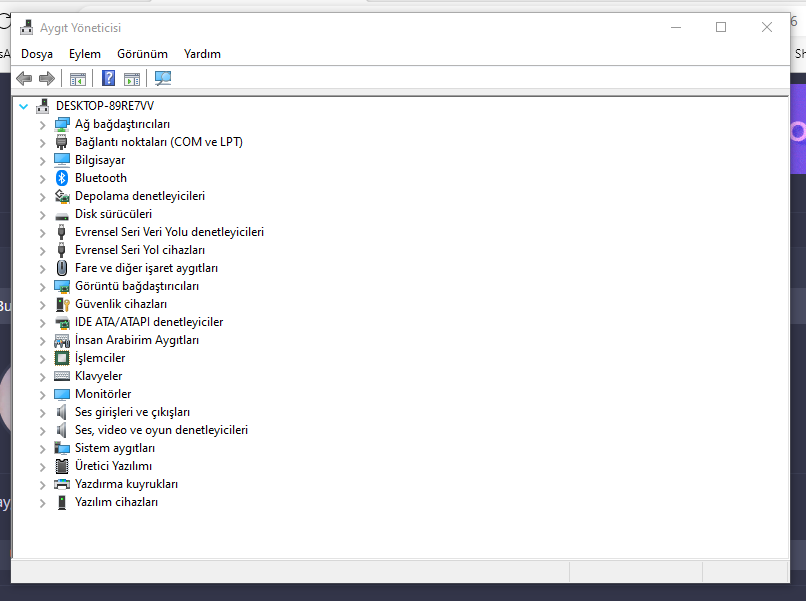Click the Monitörler monitor icon
Viewport: 806px width, 601px height.
62,394
